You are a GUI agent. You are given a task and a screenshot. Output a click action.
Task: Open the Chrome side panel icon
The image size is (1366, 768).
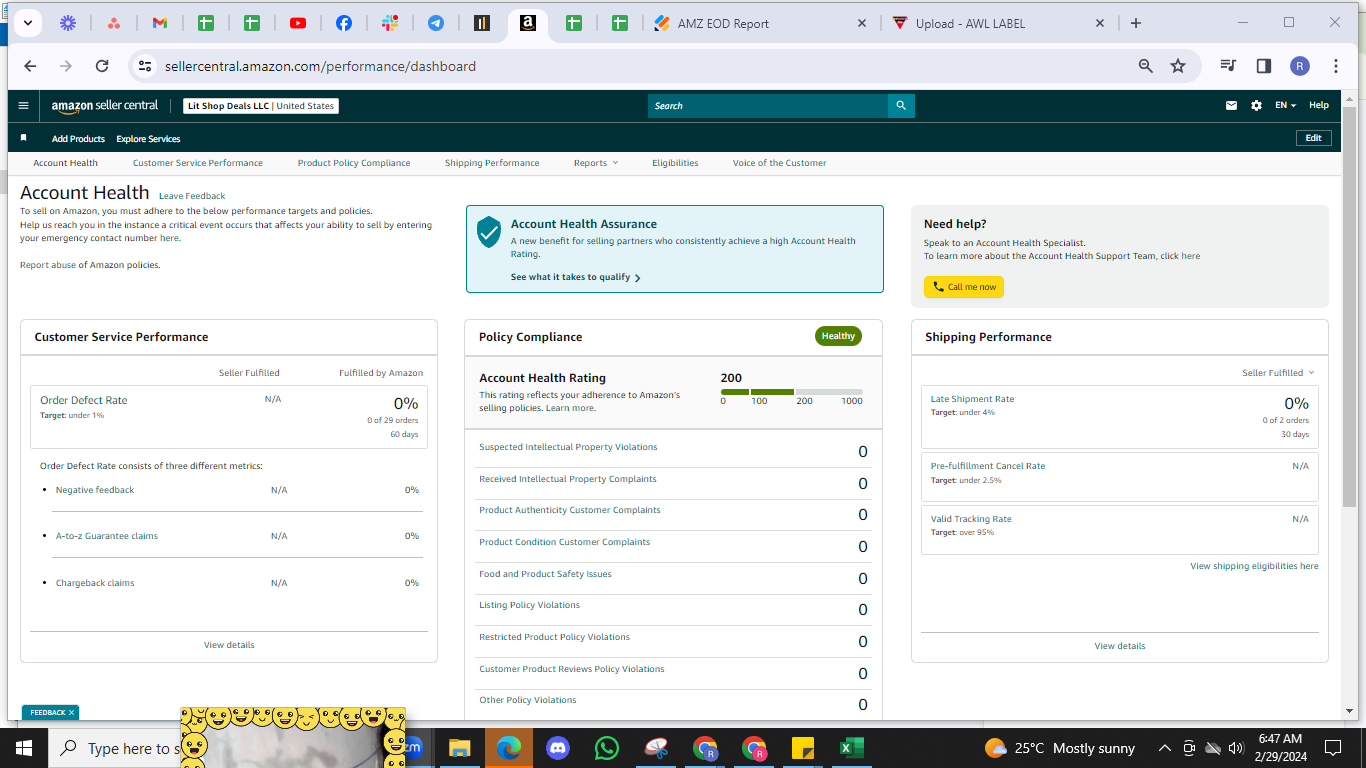pyautogui.click(x=1264, y=66)
